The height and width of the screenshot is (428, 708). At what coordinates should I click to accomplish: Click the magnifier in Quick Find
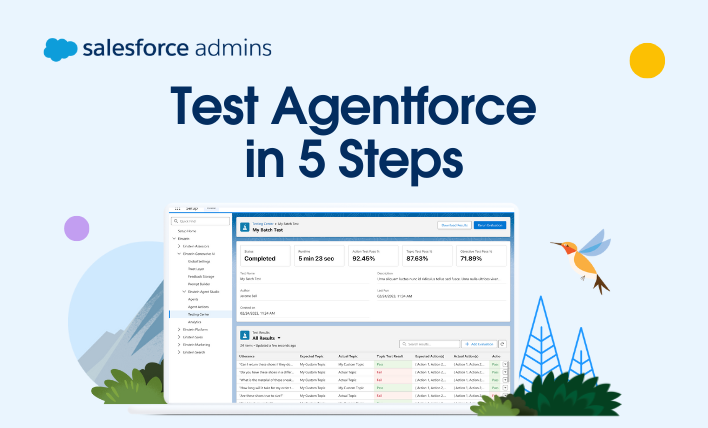[x=176, y=221]
